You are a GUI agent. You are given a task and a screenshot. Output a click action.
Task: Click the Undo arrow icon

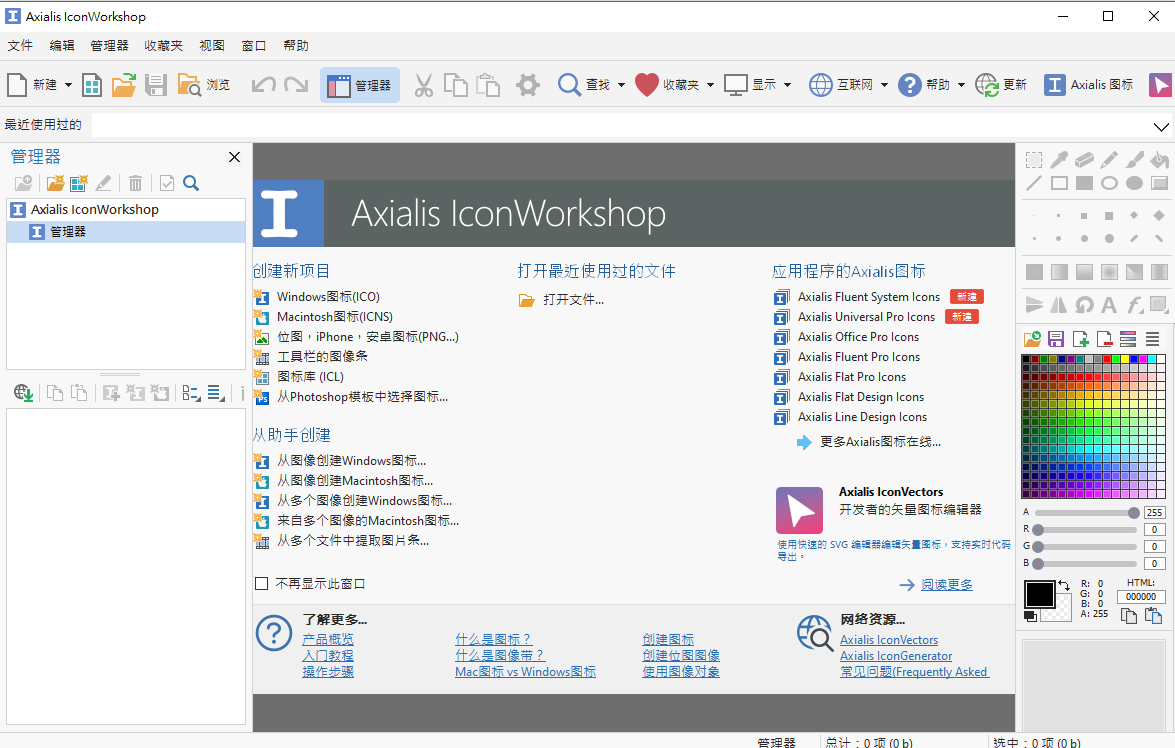click(x=263, y=85)
